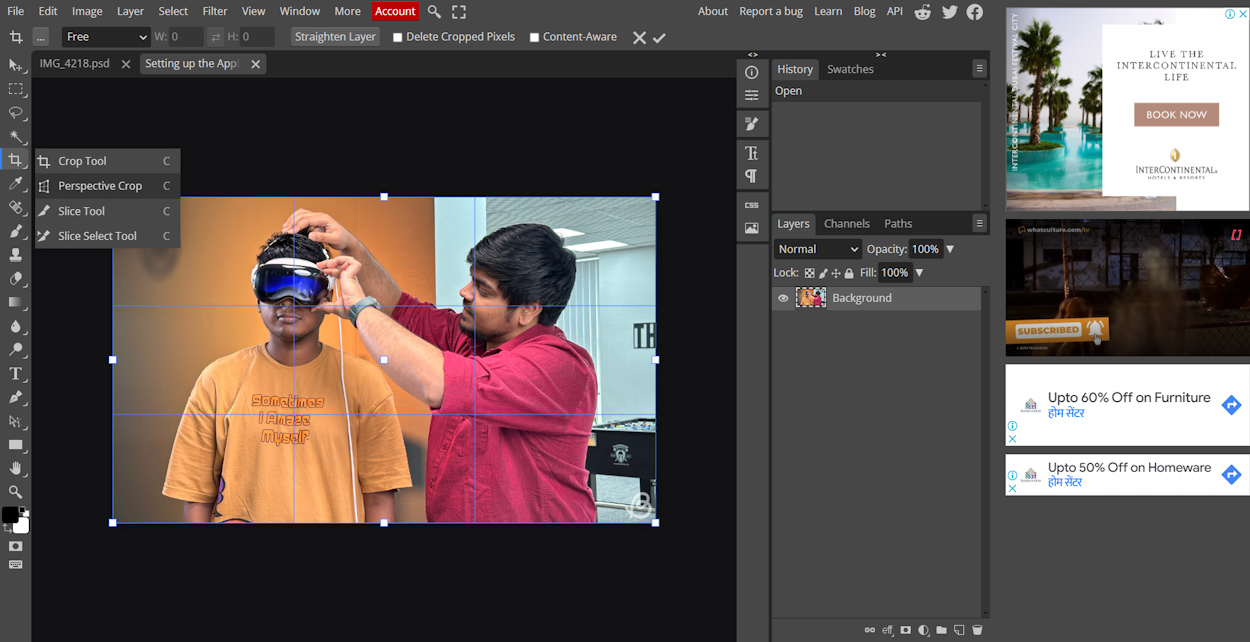Click the Background layer thumbnail

pyautogui.click(x=810, y=297)
